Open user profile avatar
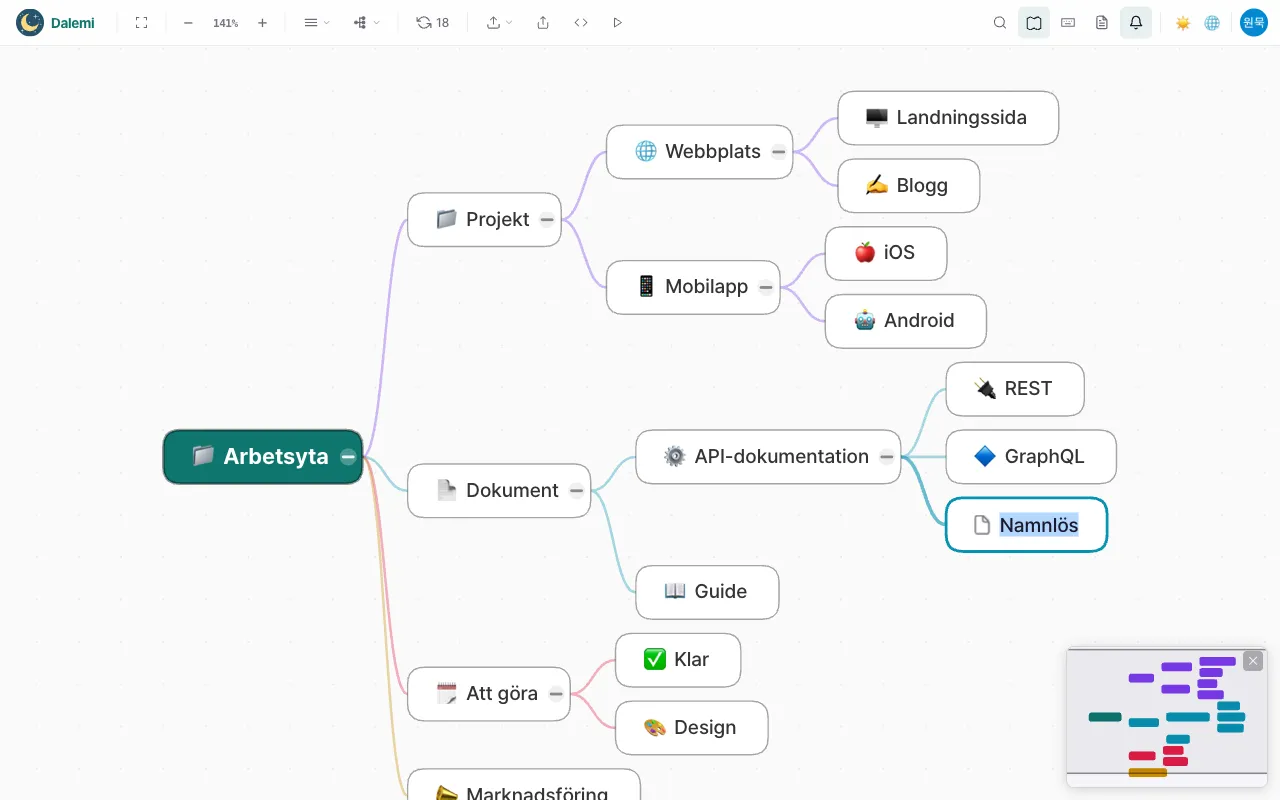 click(1254, 22)
